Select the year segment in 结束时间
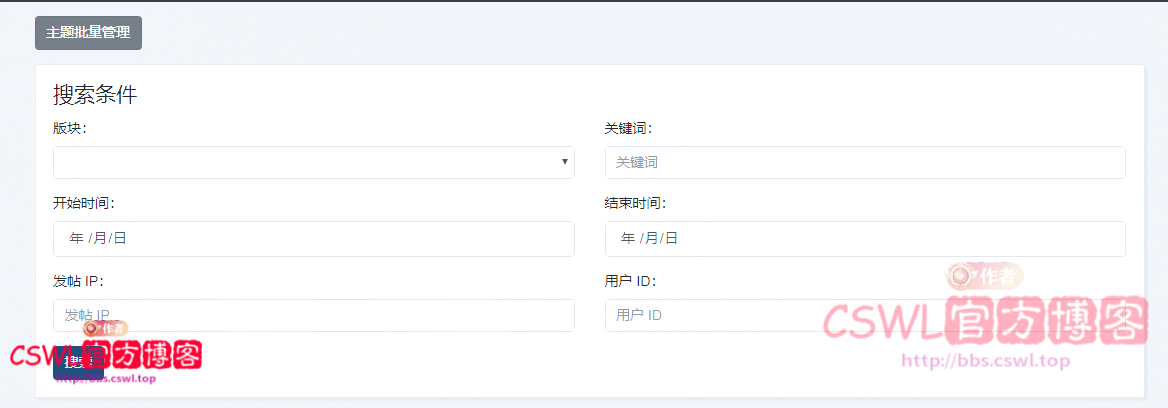The height and width of the screenshot is (408, 1168). coord(628,239)
